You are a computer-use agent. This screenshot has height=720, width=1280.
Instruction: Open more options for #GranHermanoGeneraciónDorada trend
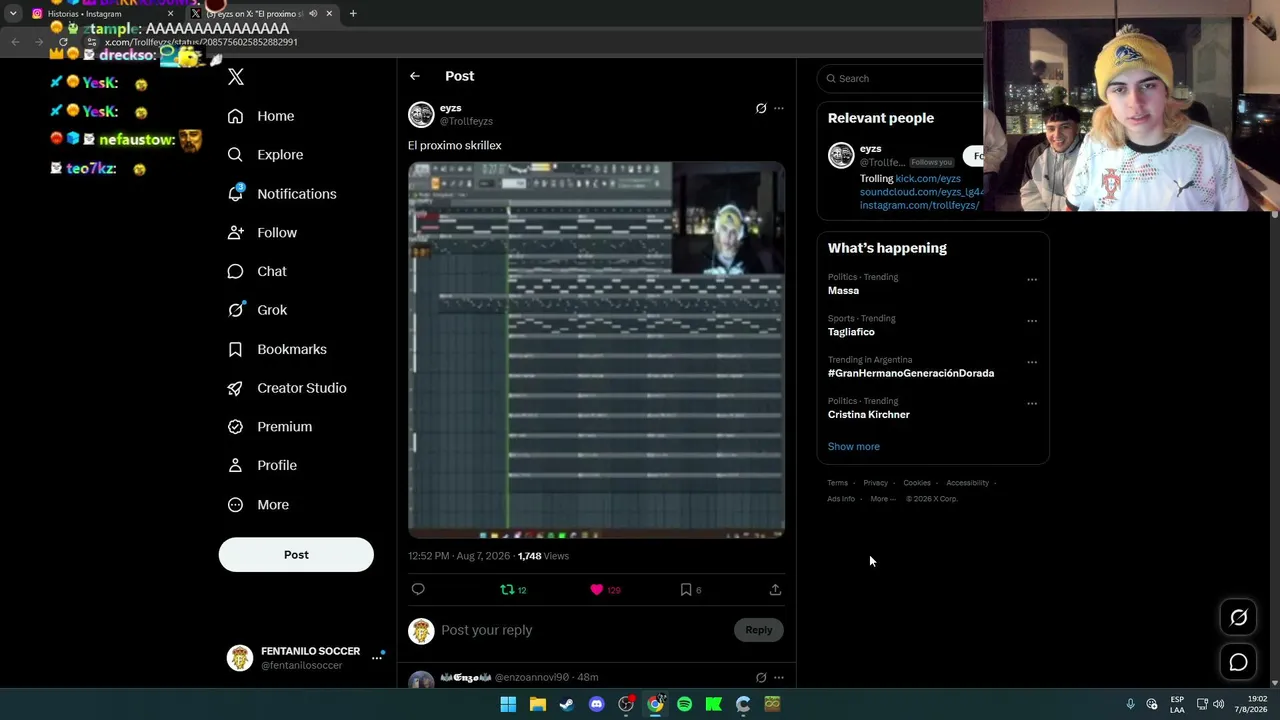[x=1032, y=362]
